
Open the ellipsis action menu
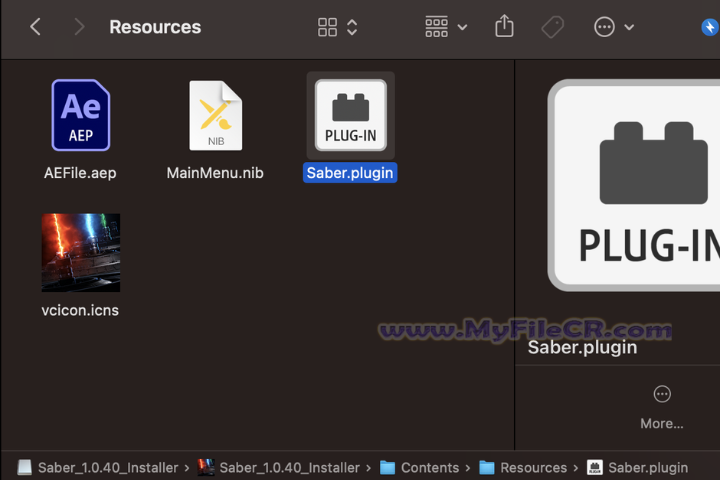604,27
